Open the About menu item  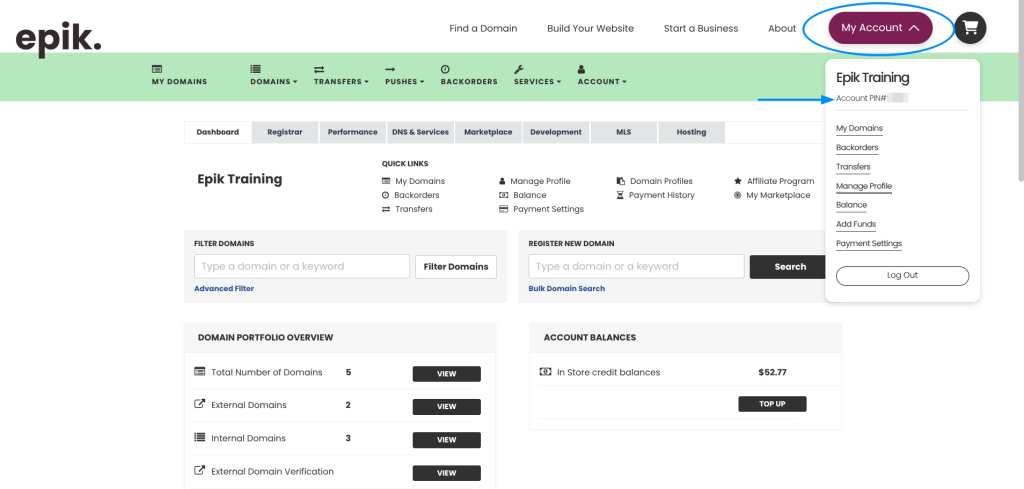click(782, 28)
